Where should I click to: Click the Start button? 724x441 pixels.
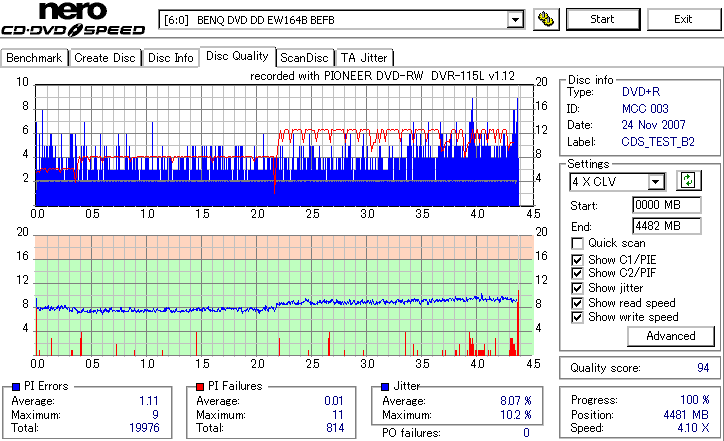tap(603, 19)
